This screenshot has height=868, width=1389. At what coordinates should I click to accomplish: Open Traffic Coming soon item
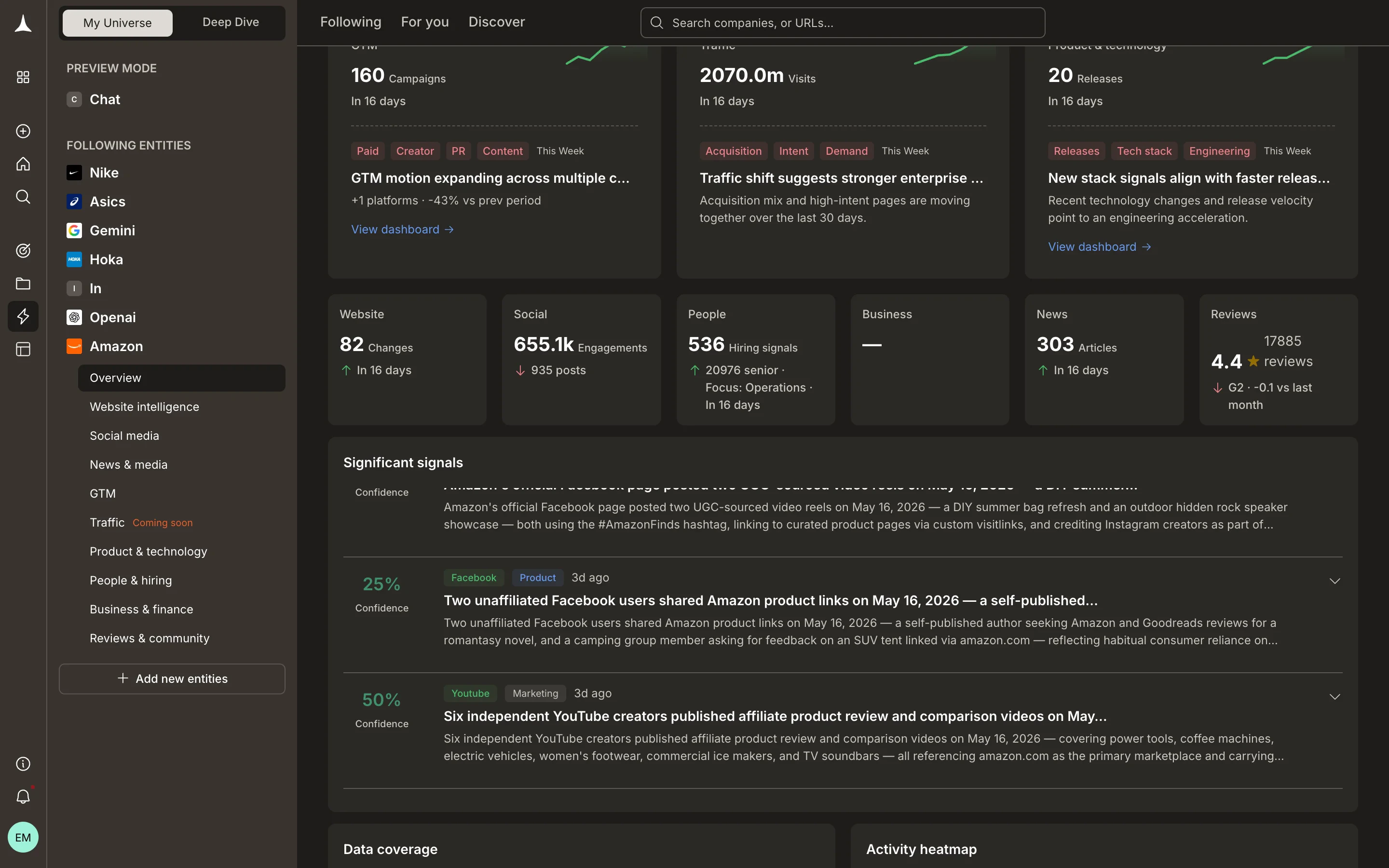[181, 522]
